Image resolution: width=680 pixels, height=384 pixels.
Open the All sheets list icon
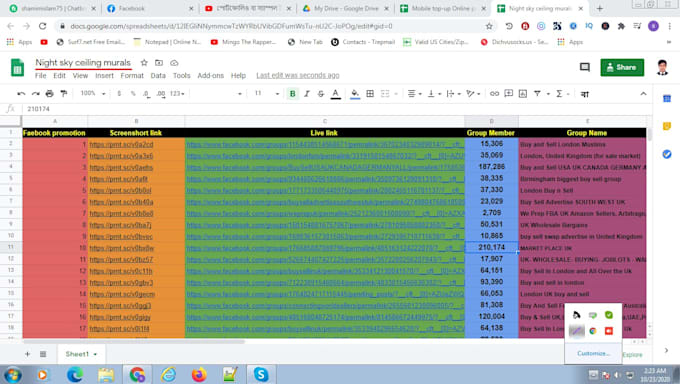pos(43,354)
